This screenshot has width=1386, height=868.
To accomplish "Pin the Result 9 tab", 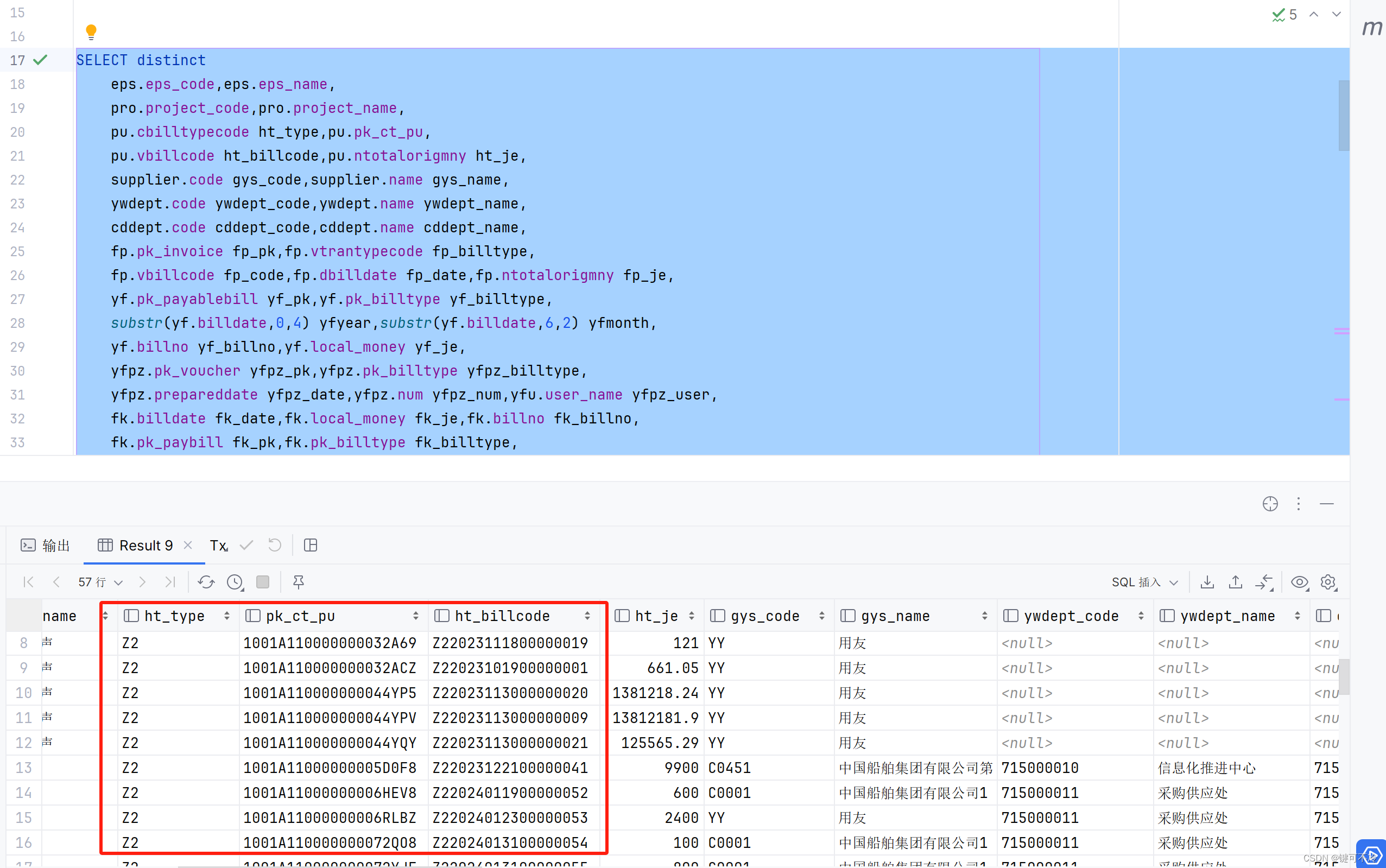I will pyautogui.click(x=299, y=582).
